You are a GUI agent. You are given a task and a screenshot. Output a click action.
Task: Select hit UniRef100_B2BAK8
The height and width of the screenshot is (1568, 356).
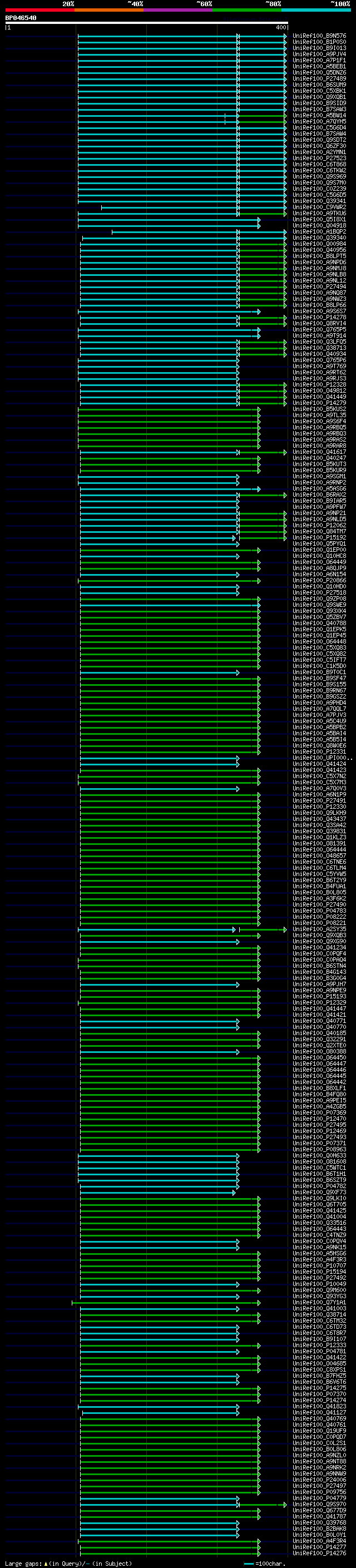pos(319,1529)
